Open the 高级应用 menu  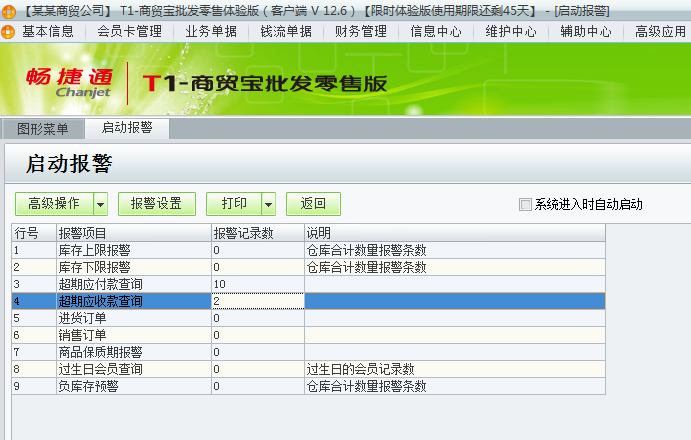[x=660, y=32]
